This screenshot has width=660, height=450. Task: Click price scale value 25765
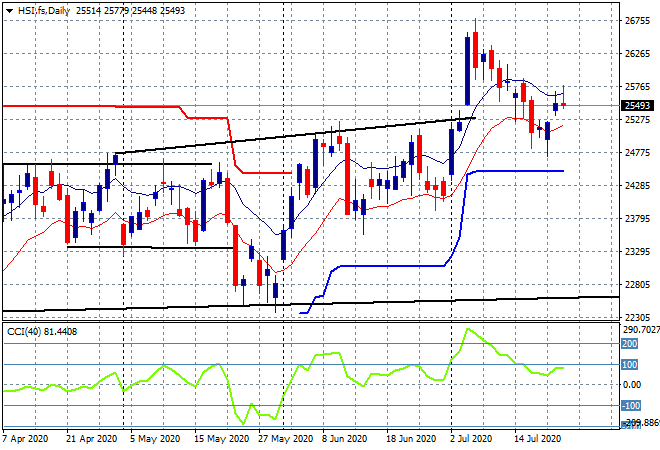click(637, 87)
